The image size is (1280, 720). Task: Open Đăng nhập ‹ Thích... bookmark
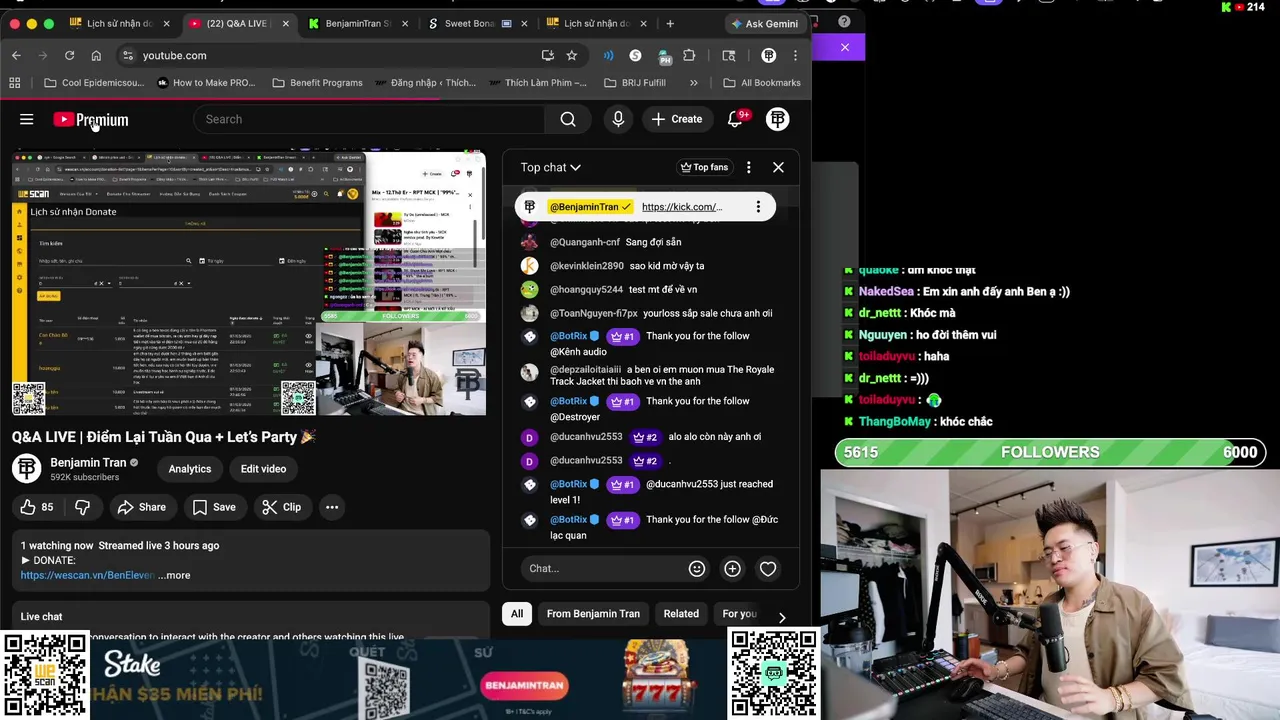[424, 83]
